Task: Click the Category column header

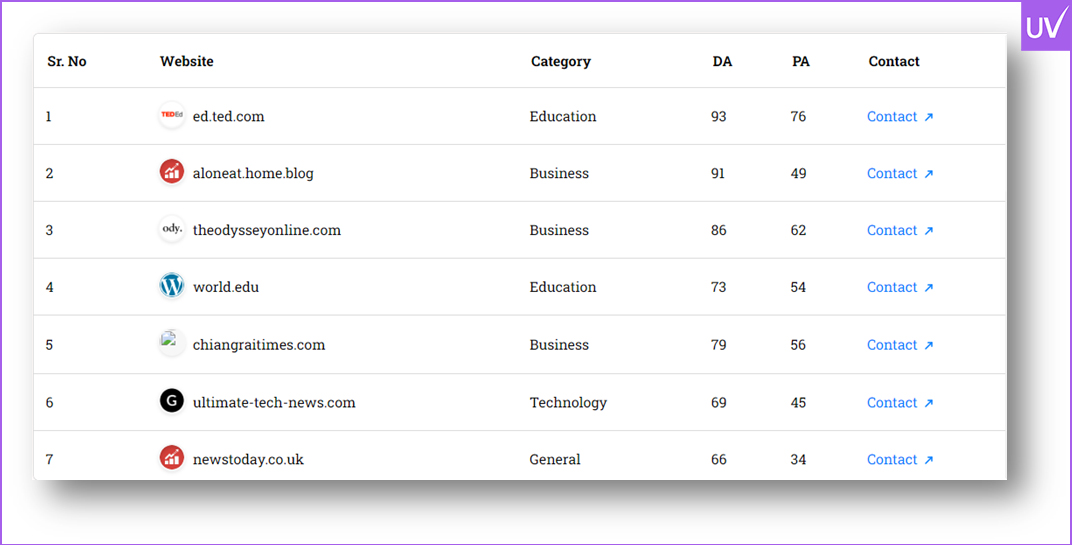Action: 560,62
